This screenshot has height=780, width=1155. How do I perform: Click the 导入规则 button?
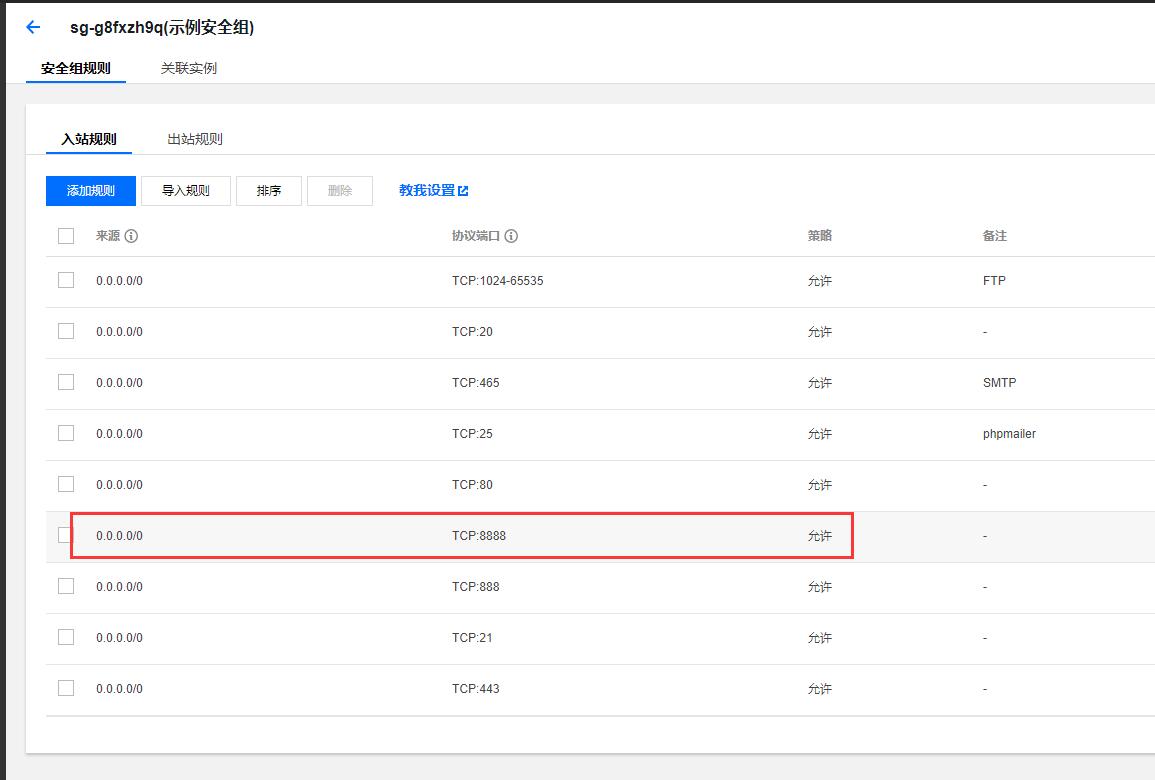[x=186, y=191]
